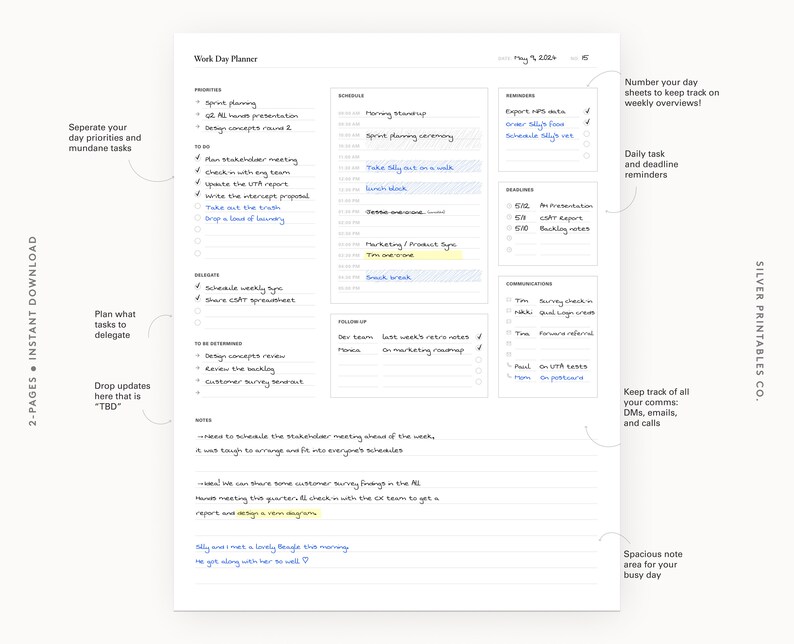Click the On postcard communication note
The image size is (794, 644).
[x=561, y=378]
